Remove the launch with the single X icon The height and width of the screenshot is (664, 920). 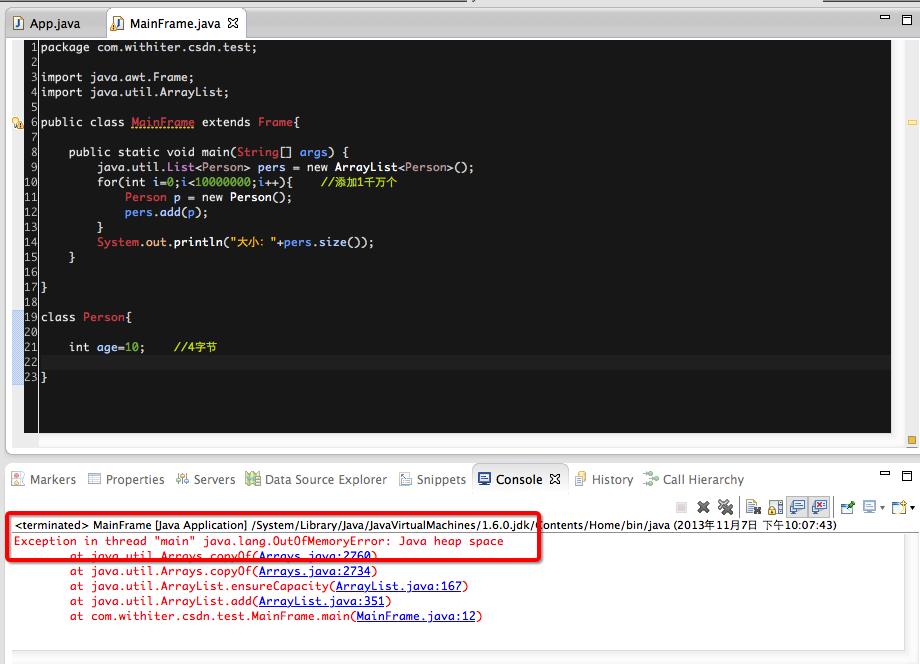click(x=703, y=507)
